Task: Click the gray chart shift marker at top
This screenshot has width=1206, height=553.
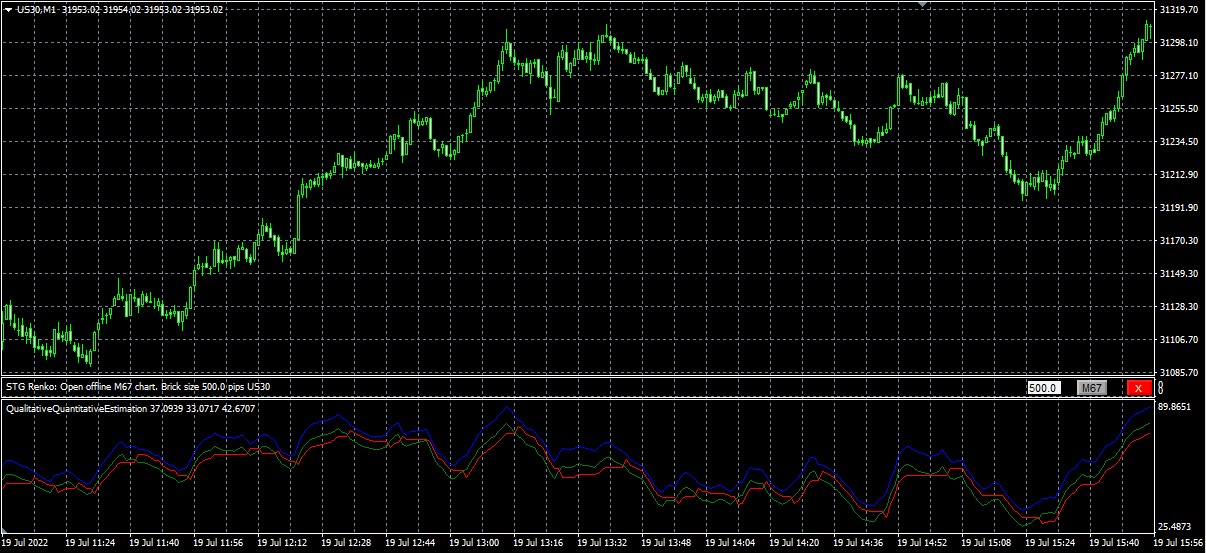Action: pyautogui.click(x=925, y=4)
